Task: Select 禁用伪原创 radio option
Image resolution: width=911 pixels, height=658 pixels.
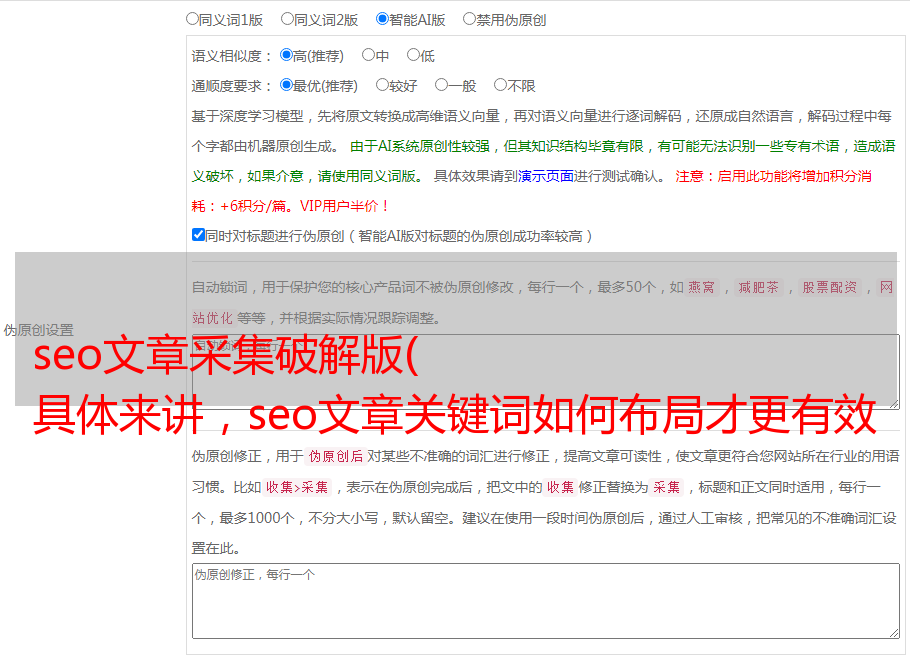Action: tap(469, 19)
